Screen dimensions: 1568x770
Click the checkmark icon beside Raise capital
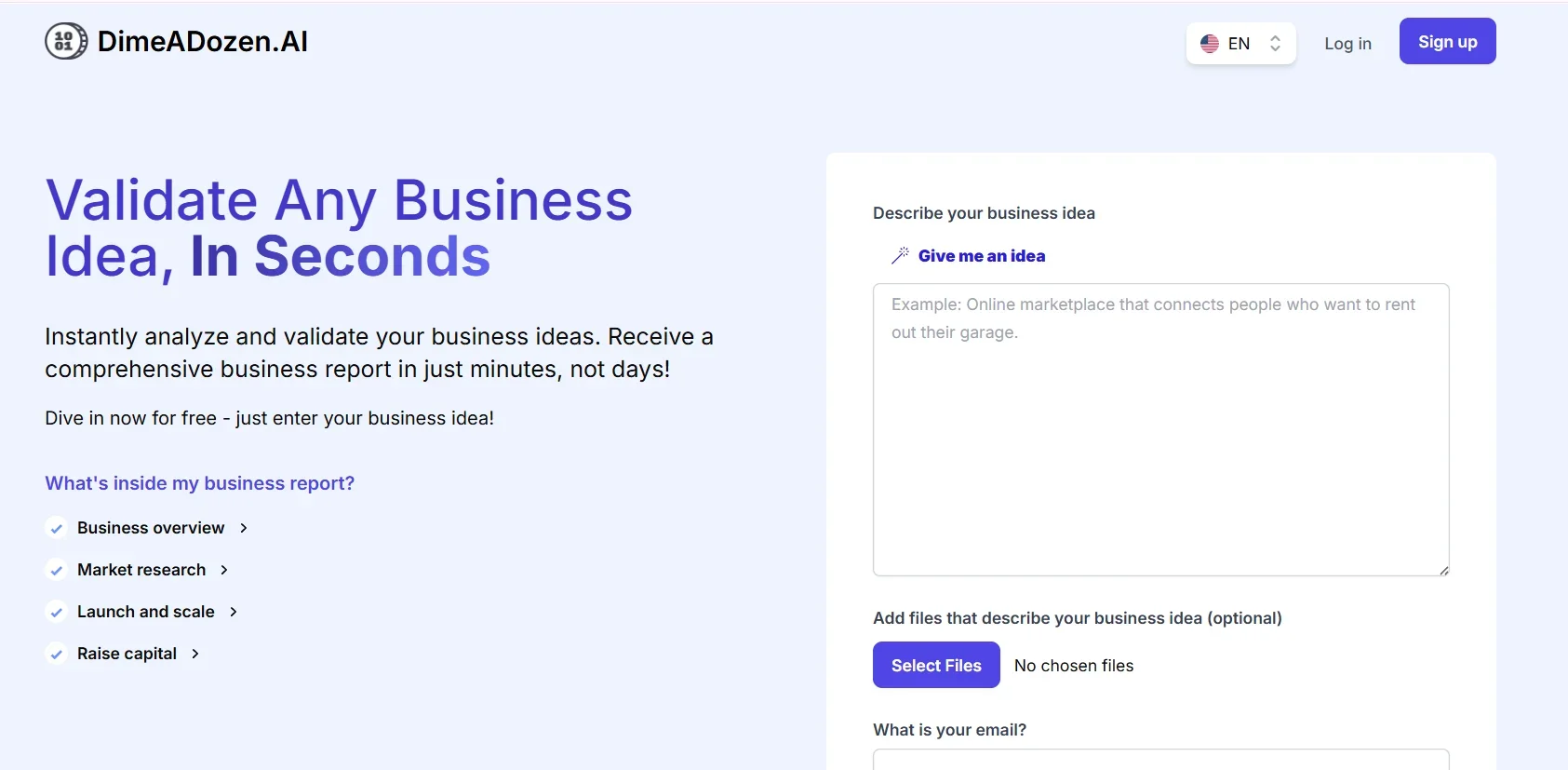57,655
